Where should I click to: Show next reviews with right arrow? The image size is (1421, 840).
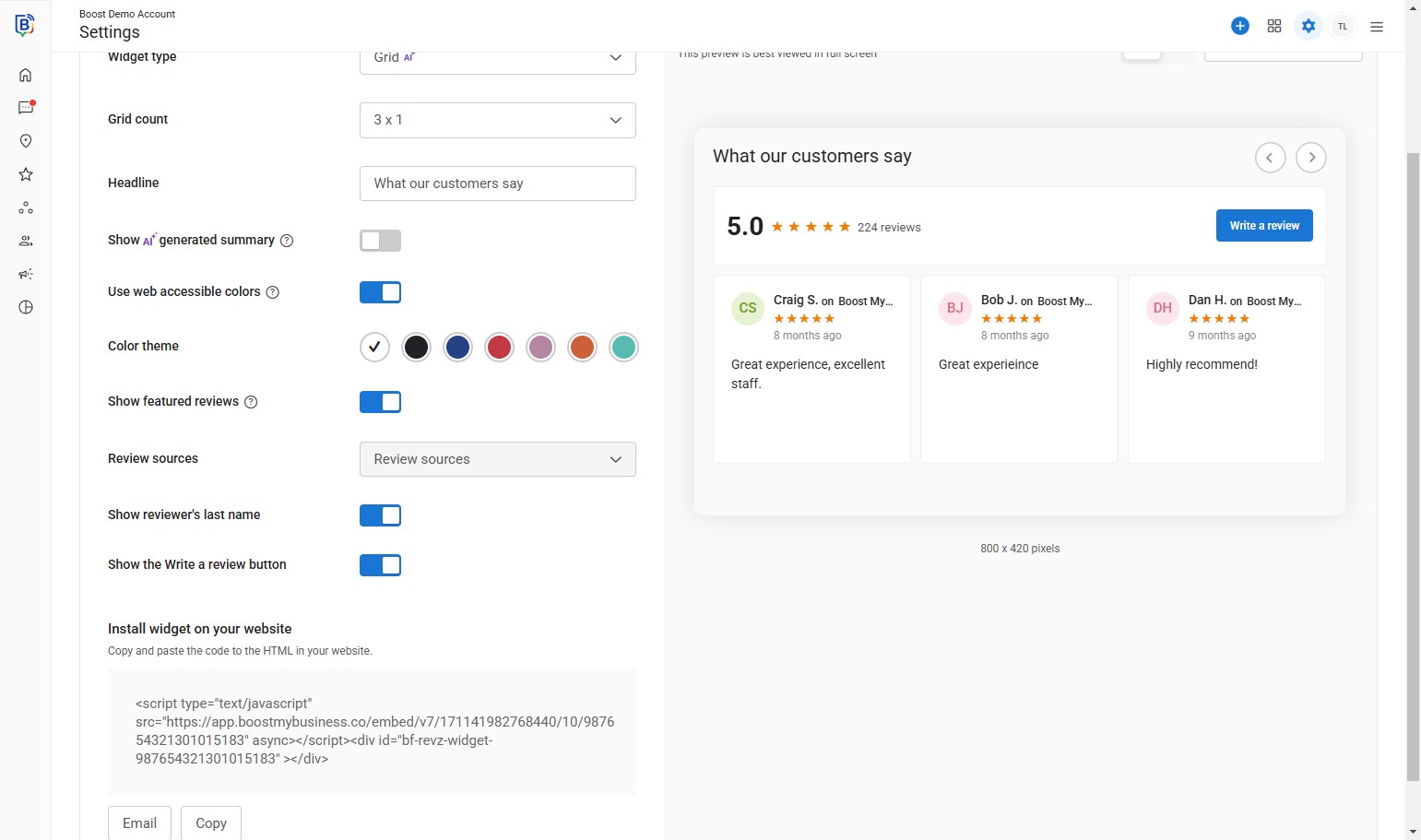[1311, 158]
